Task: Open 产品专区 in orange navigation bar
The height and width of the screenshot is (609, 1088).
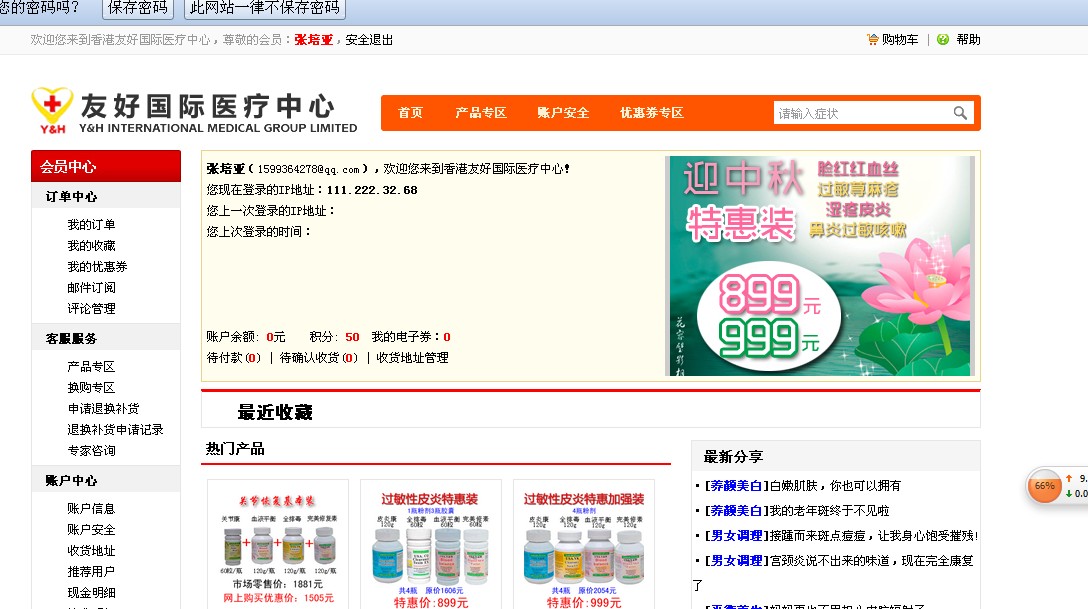Action: [481, 112]
